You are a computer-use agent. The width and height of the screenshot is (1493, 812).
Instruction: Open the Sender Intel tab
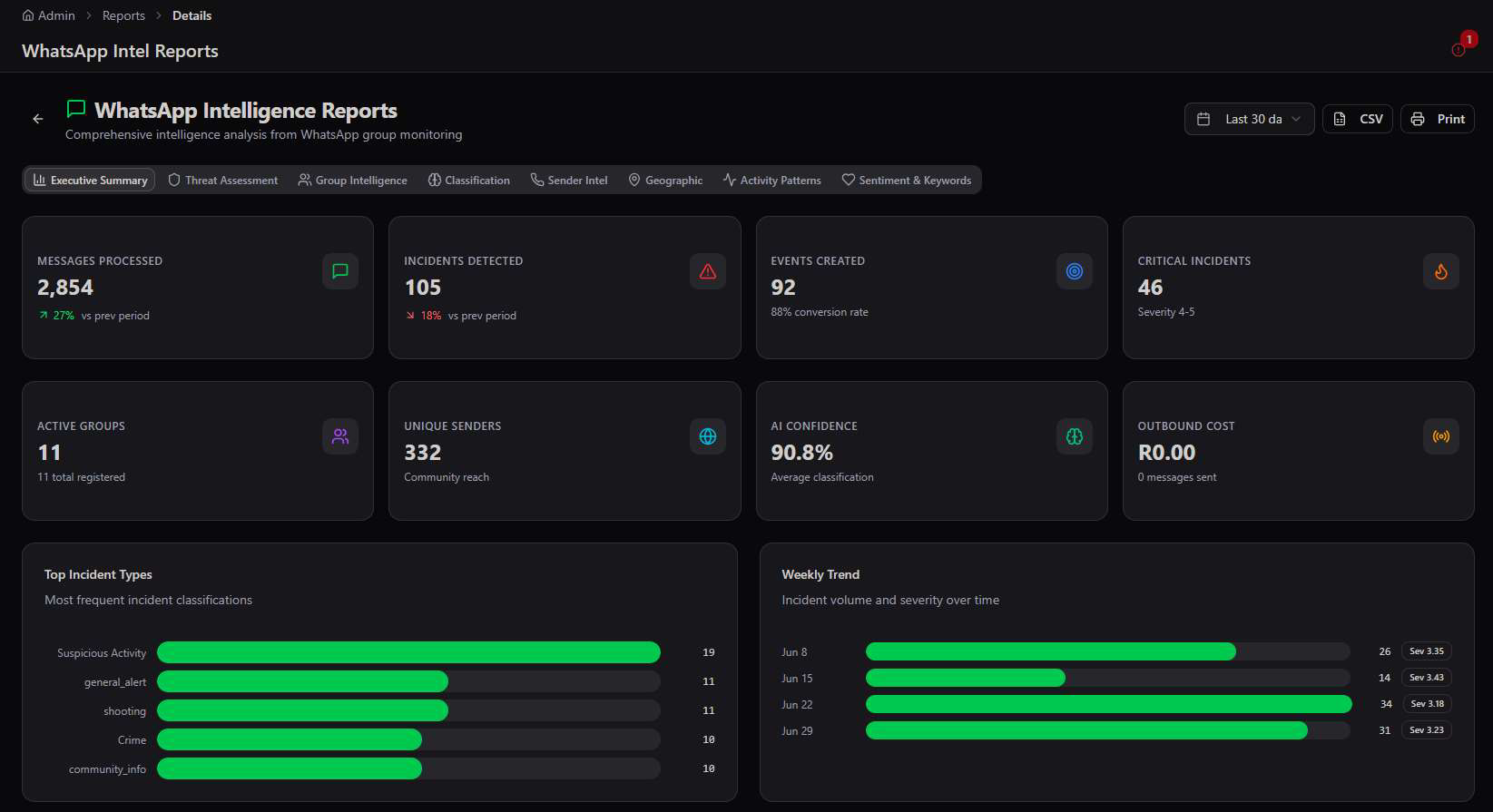coord(569,180)
